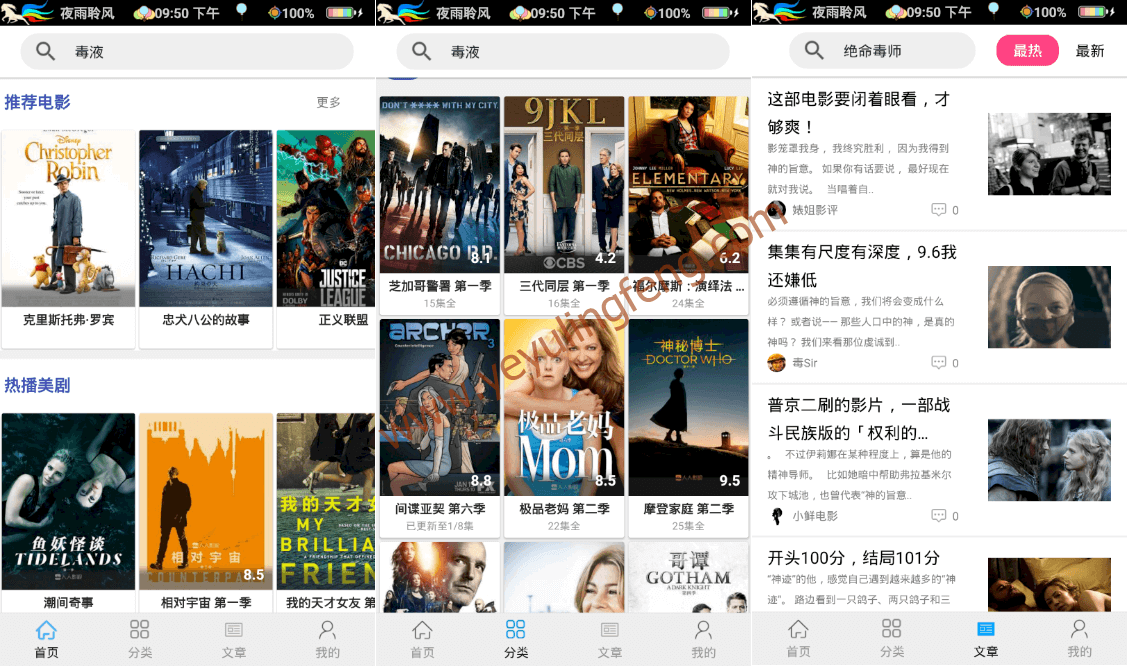Focus 毒液 search field in middle screen
The width and height of the screenshot is (1127, 666).
pos(563,51)
